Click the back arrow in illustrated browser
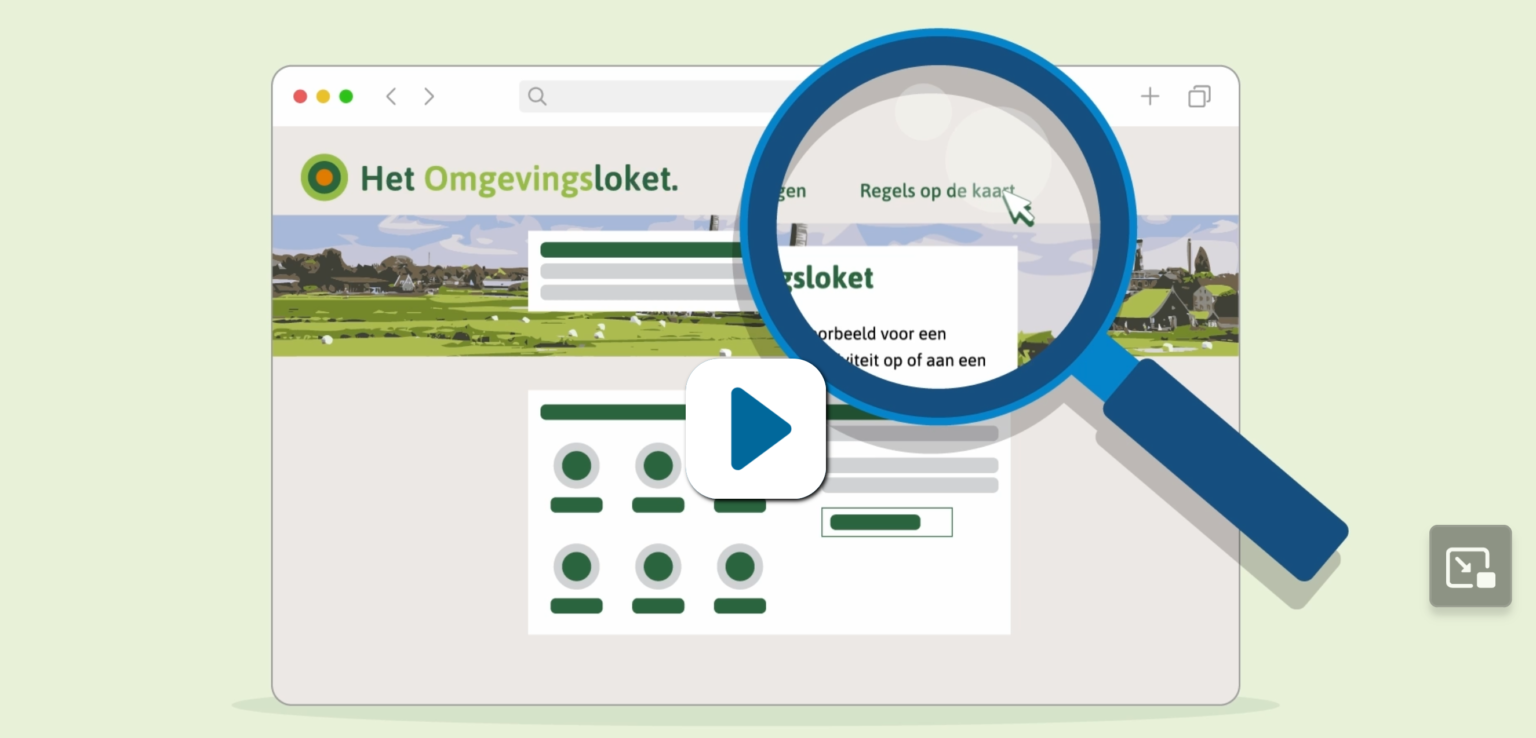 point(391,97)
